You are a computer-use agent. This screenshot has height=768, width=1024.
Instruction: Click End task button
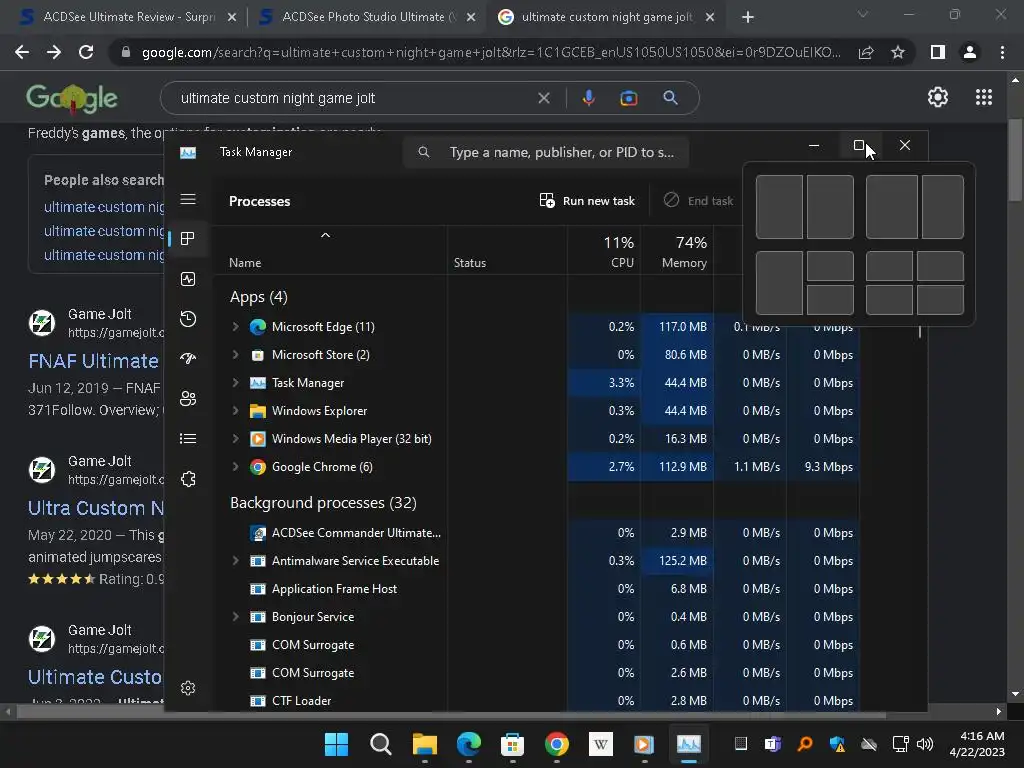[698, 201]
